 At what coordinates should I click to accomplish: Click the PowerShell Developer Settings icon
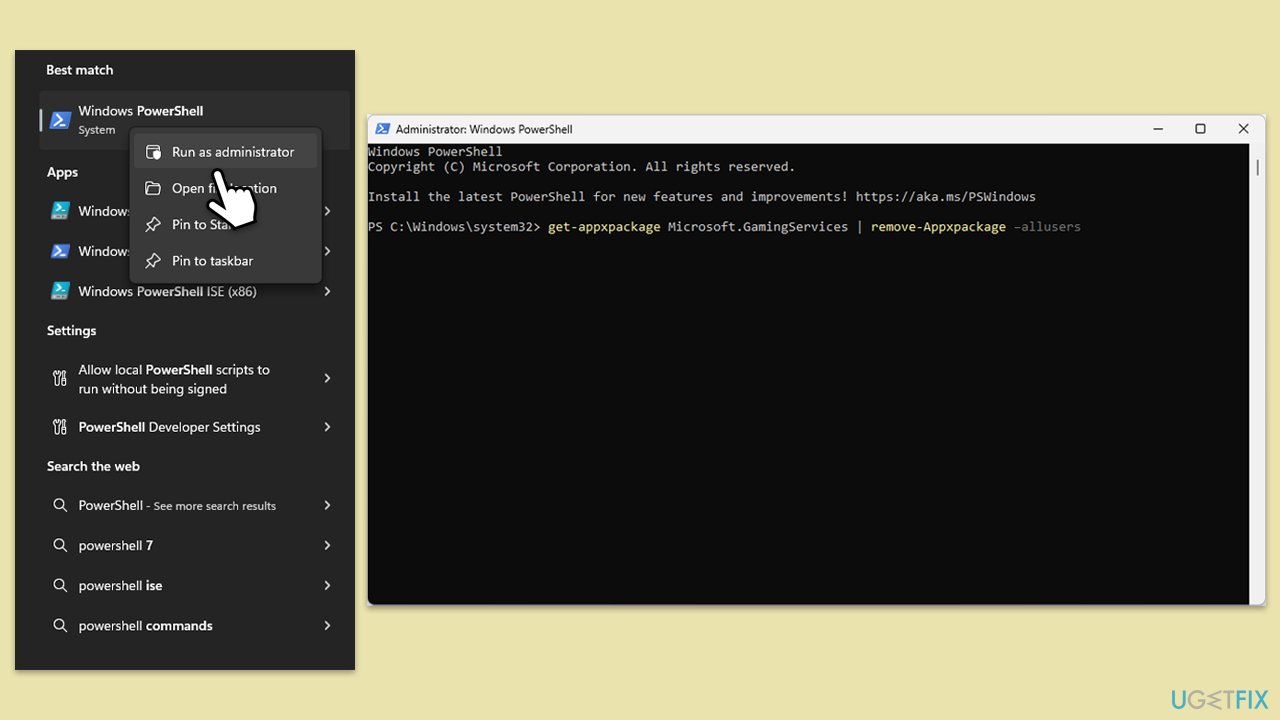click(60, 427)
